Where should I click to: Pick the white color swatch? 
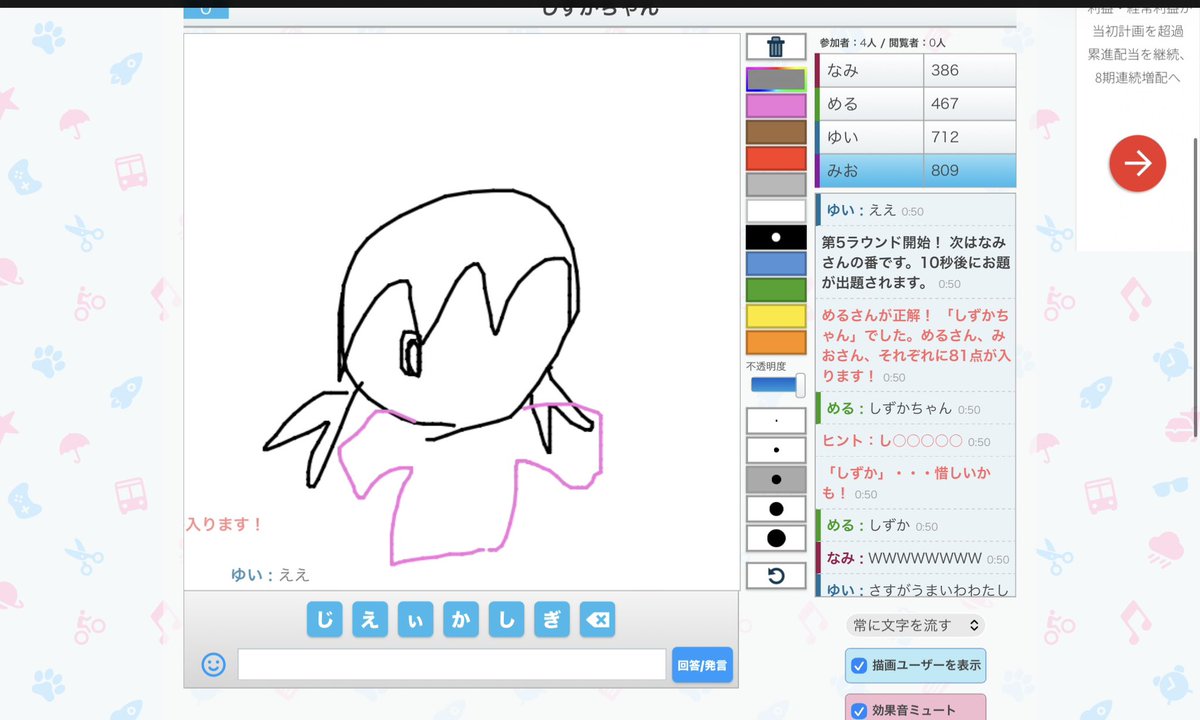pyautogui.click(x=776, y=211)
